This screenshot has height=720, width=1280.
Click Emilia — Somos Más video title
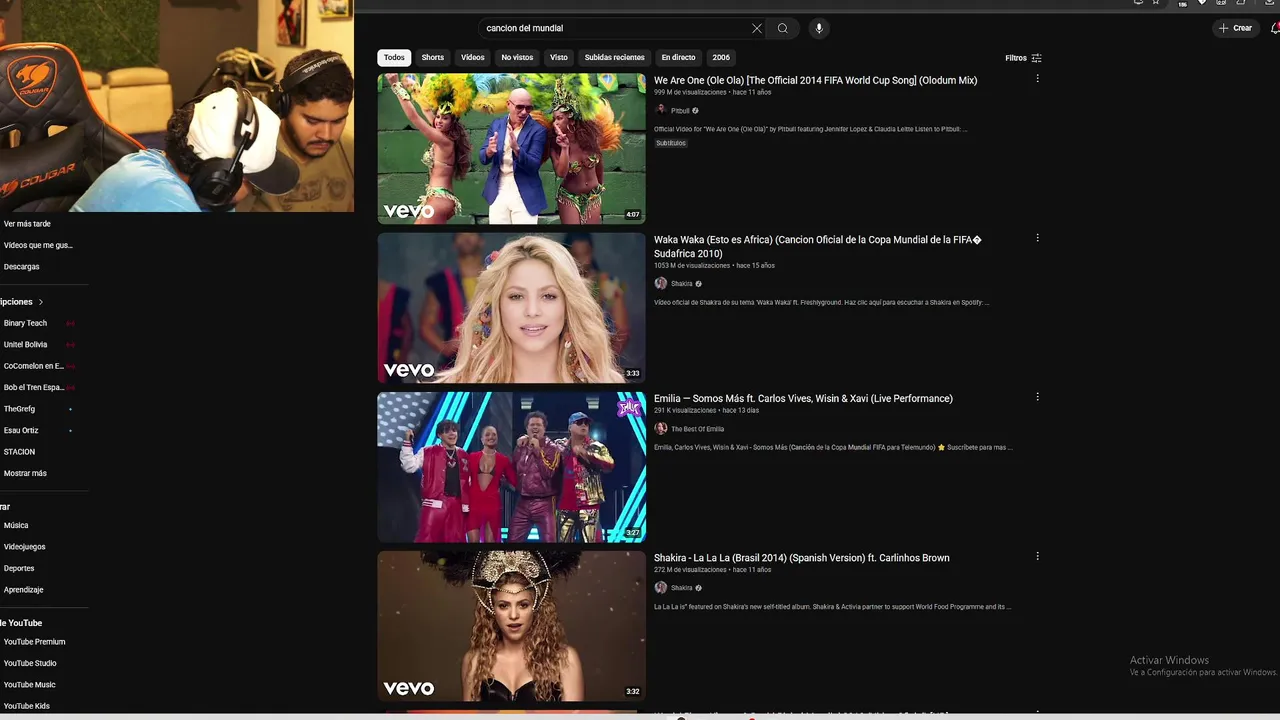(803, 398)
